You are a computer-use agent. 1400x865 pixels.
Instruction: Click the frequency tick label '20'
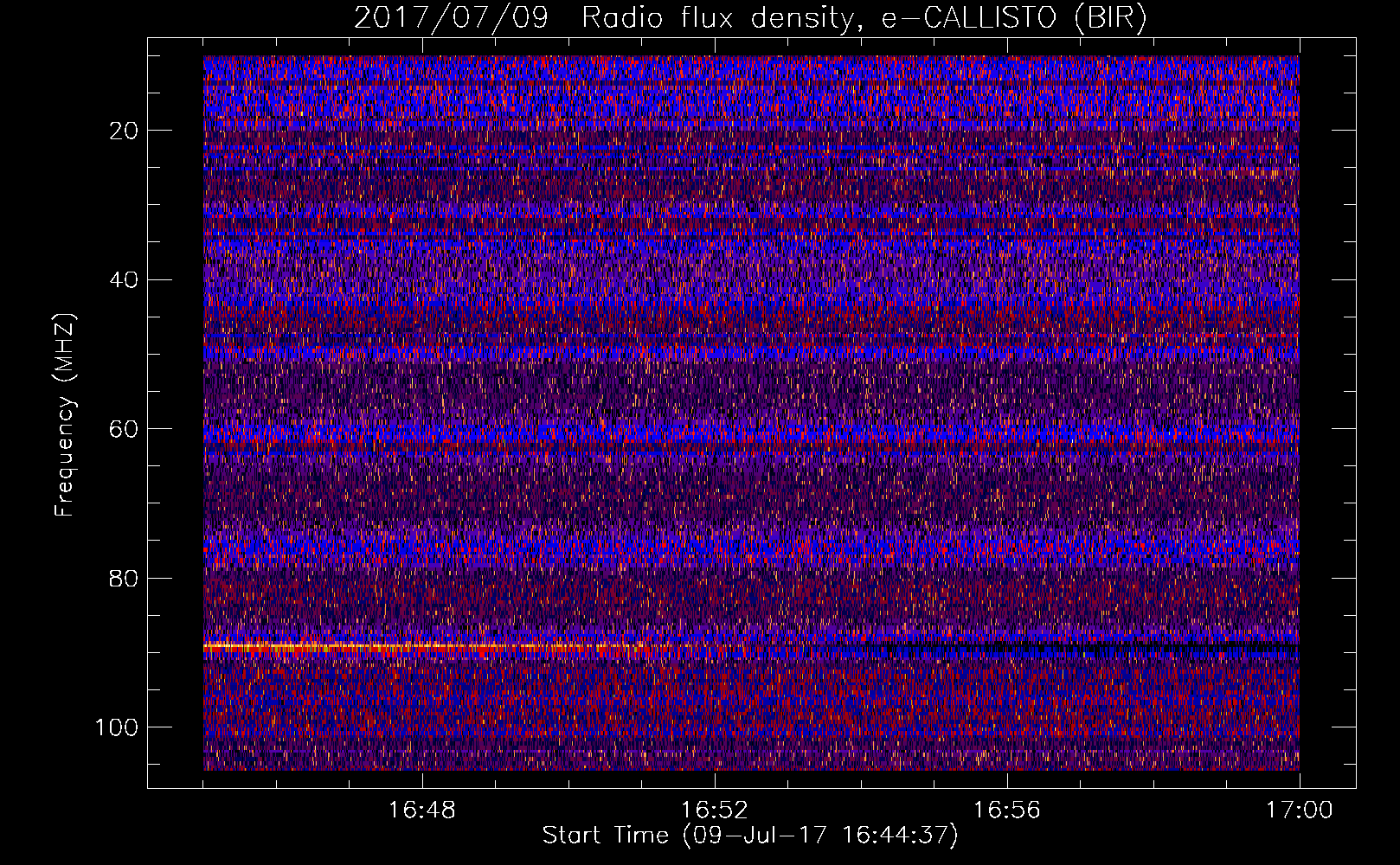pyautogui.click(x=125, y=131)
